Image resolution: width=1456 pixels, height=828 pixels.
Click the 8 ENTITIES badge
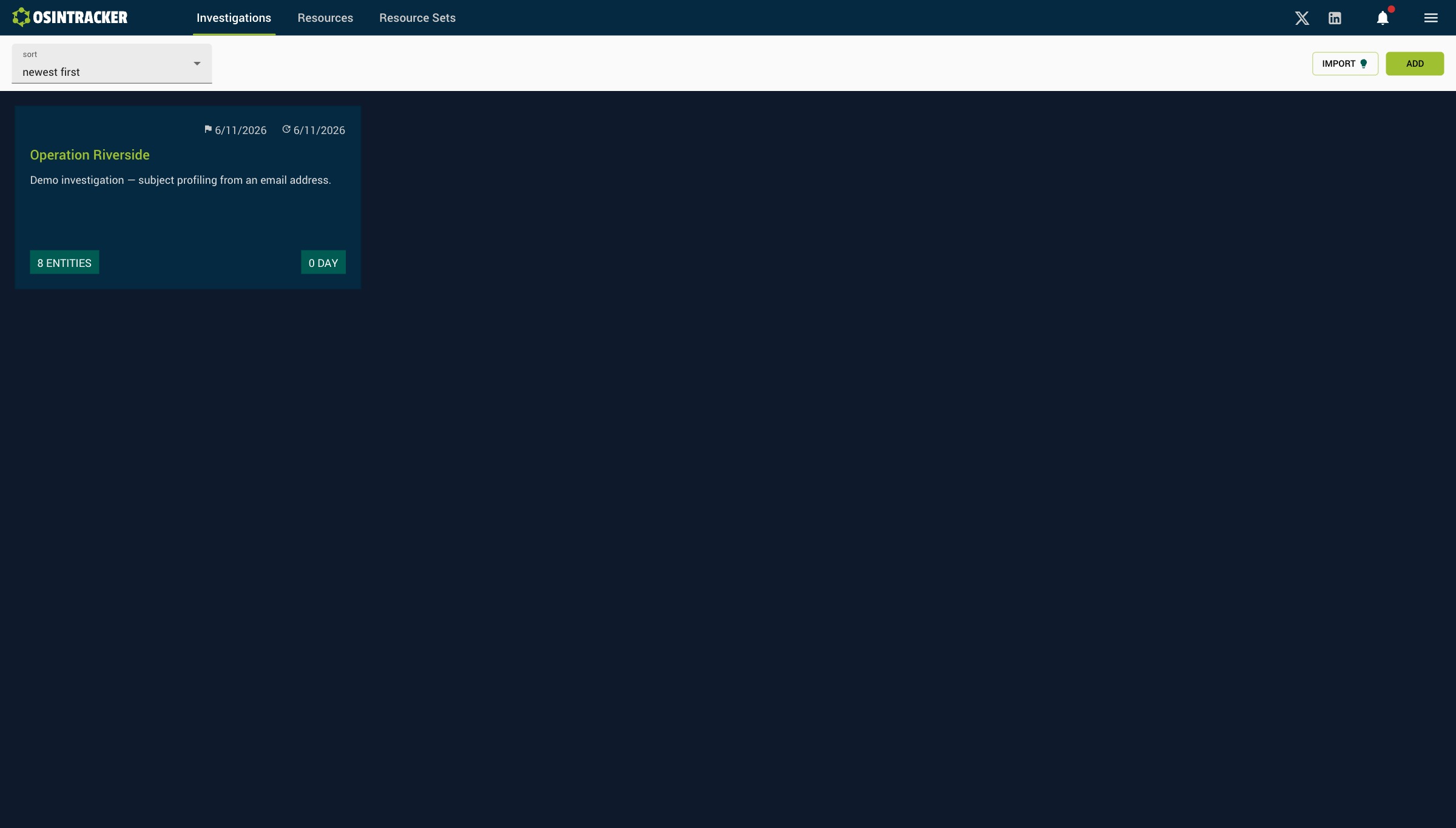[x=64, y=263]
